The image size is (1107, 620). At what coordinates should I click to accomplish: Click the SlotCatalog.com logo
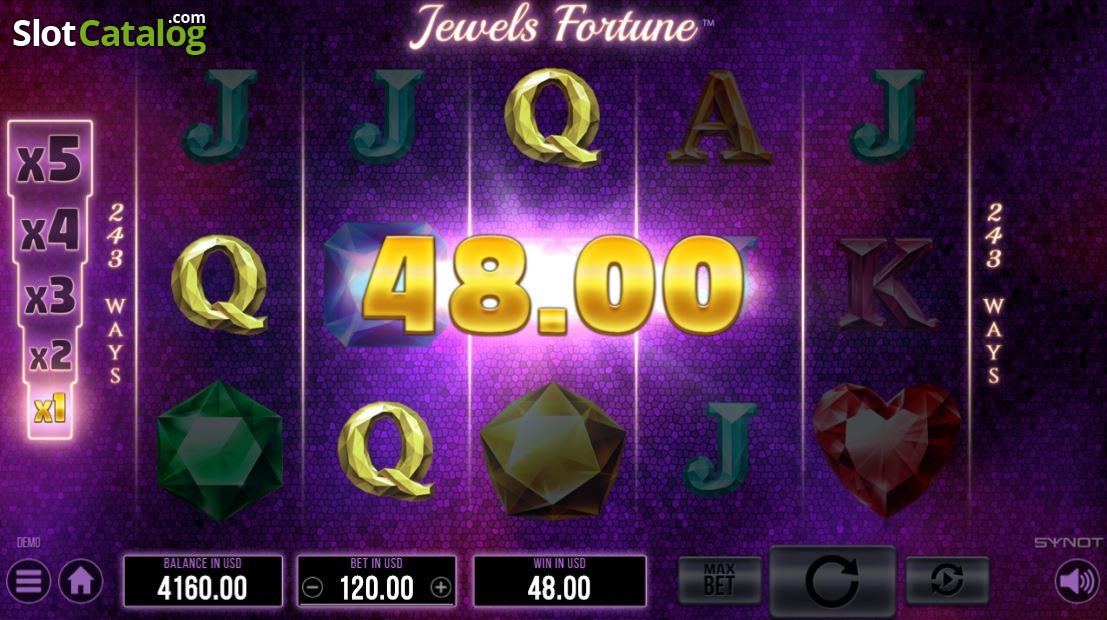tap(109, 32)
